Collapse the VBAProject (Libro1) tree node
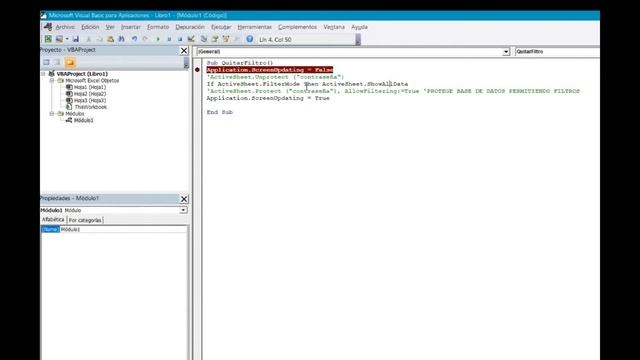 click(44, 74)
